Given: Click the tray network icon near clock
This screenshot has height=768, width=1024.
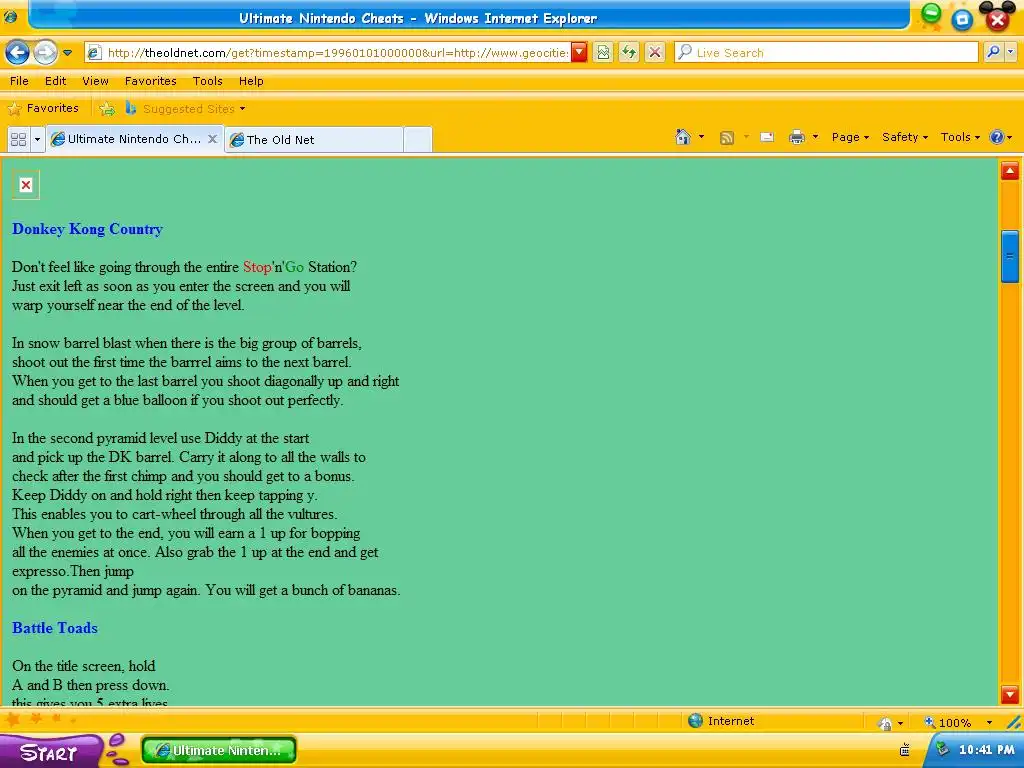Looking at the screenshot, I should tap(942, 749).
